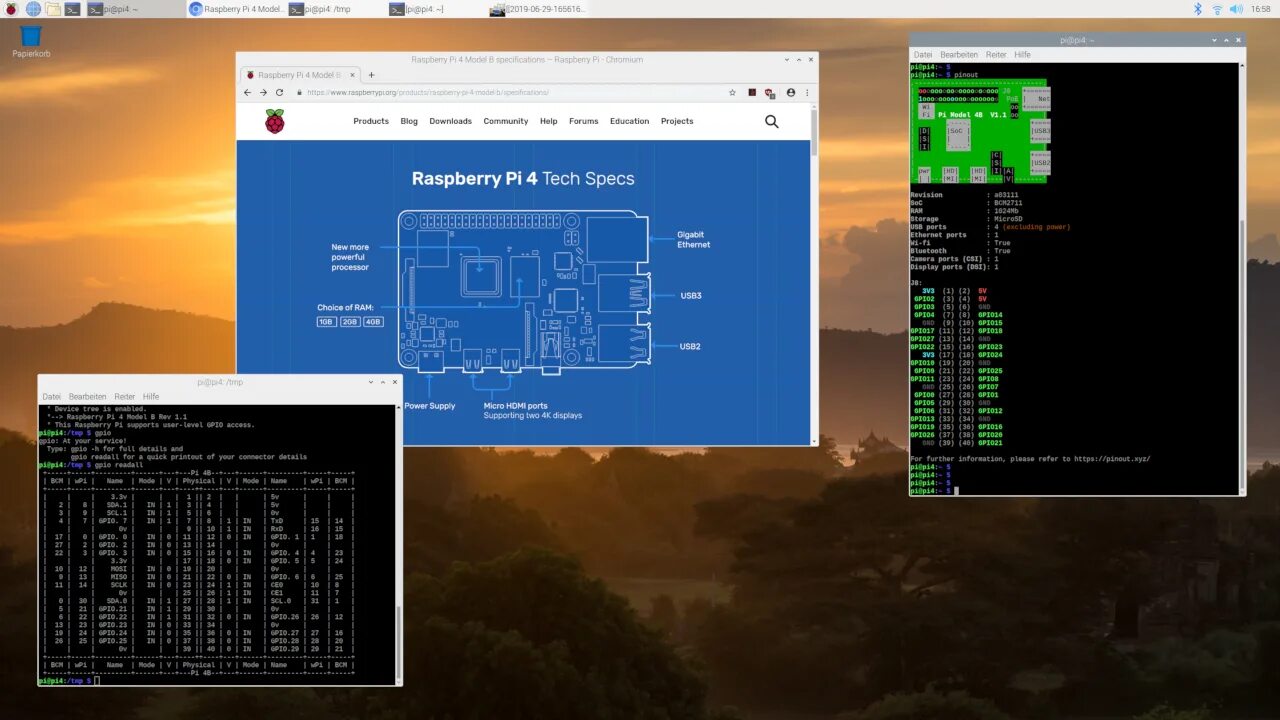Screen dimensions: 1280x720
Task: Open Projects on the website nav
Action: 677,121
